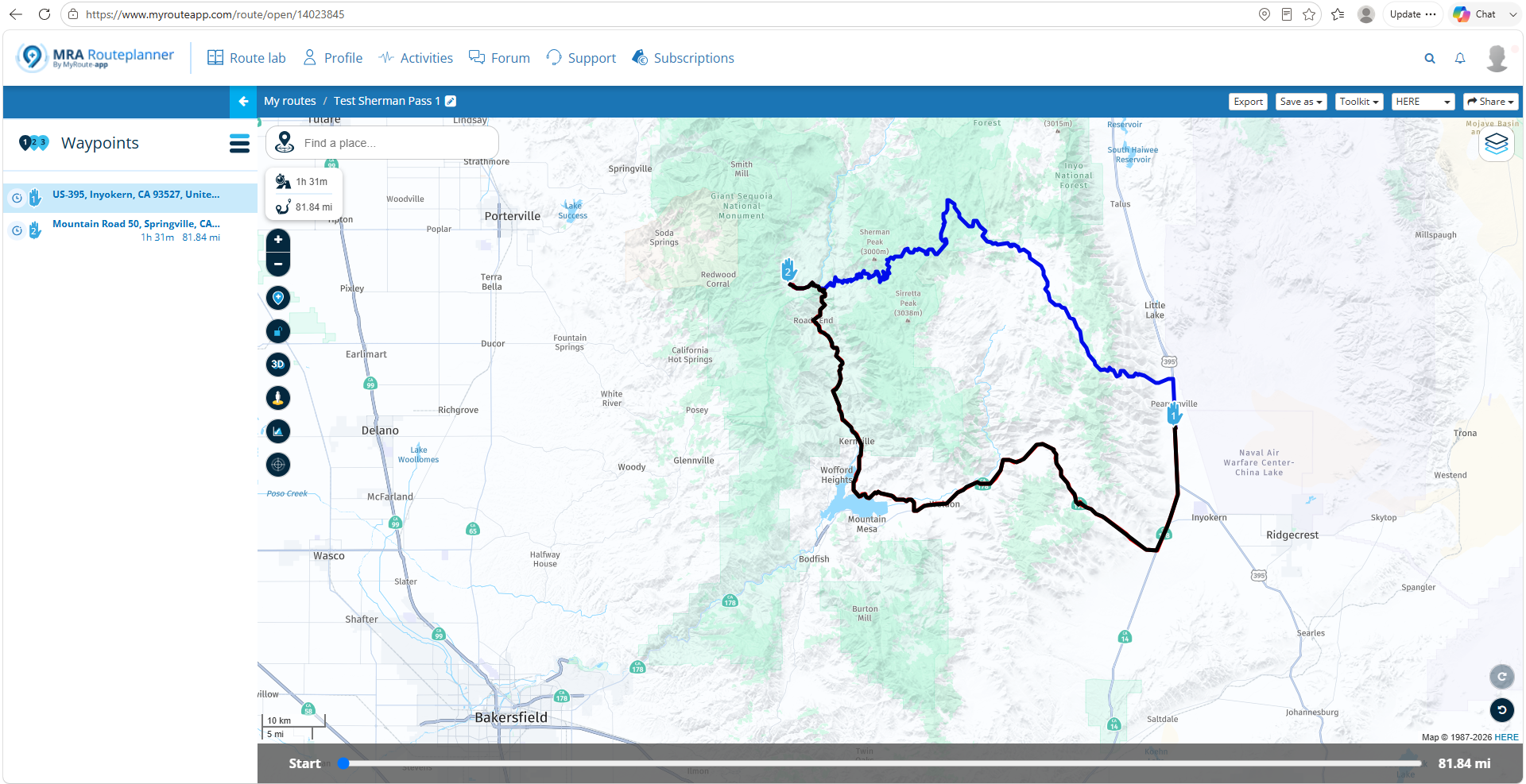Open the map layers icon

pos(1496,144)
